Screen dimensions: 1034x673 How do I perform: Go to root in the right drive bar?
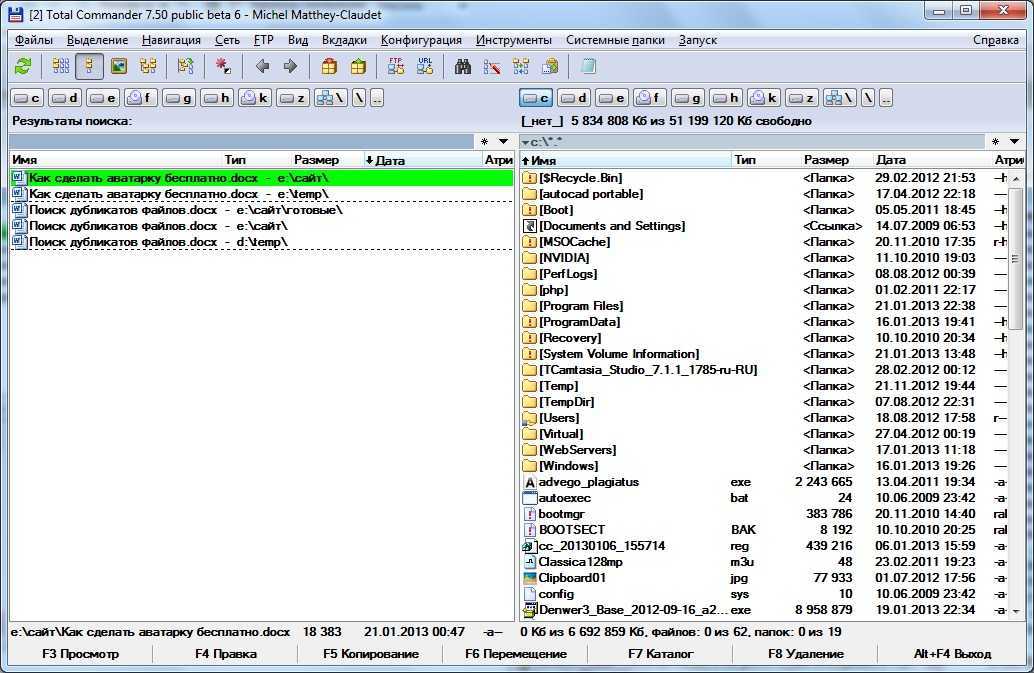click(868, 98)
